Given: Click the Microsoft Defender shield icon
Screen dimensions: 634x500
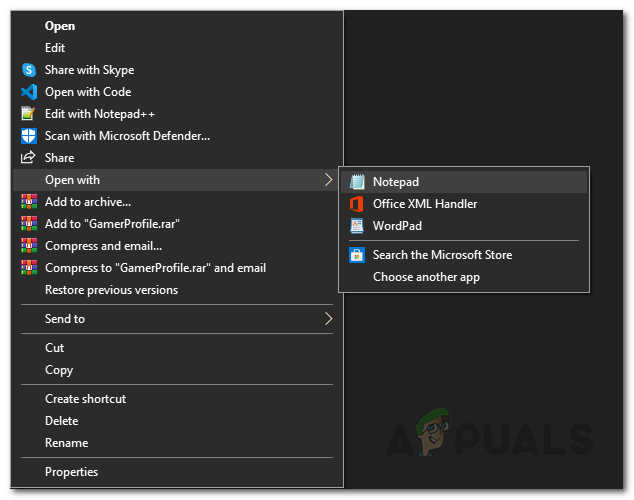Looking at the screenshot, I should click(28, 136).
